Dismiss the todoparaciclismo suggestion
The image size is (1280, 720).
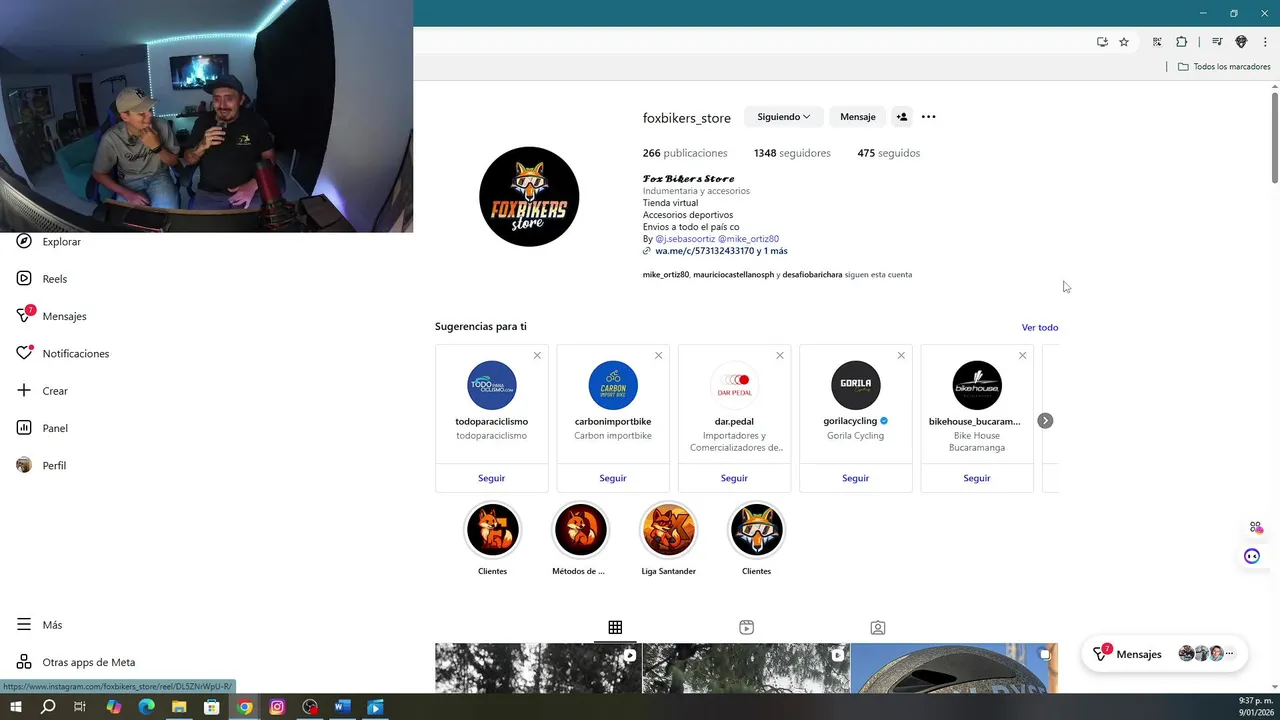click(537, 355)
